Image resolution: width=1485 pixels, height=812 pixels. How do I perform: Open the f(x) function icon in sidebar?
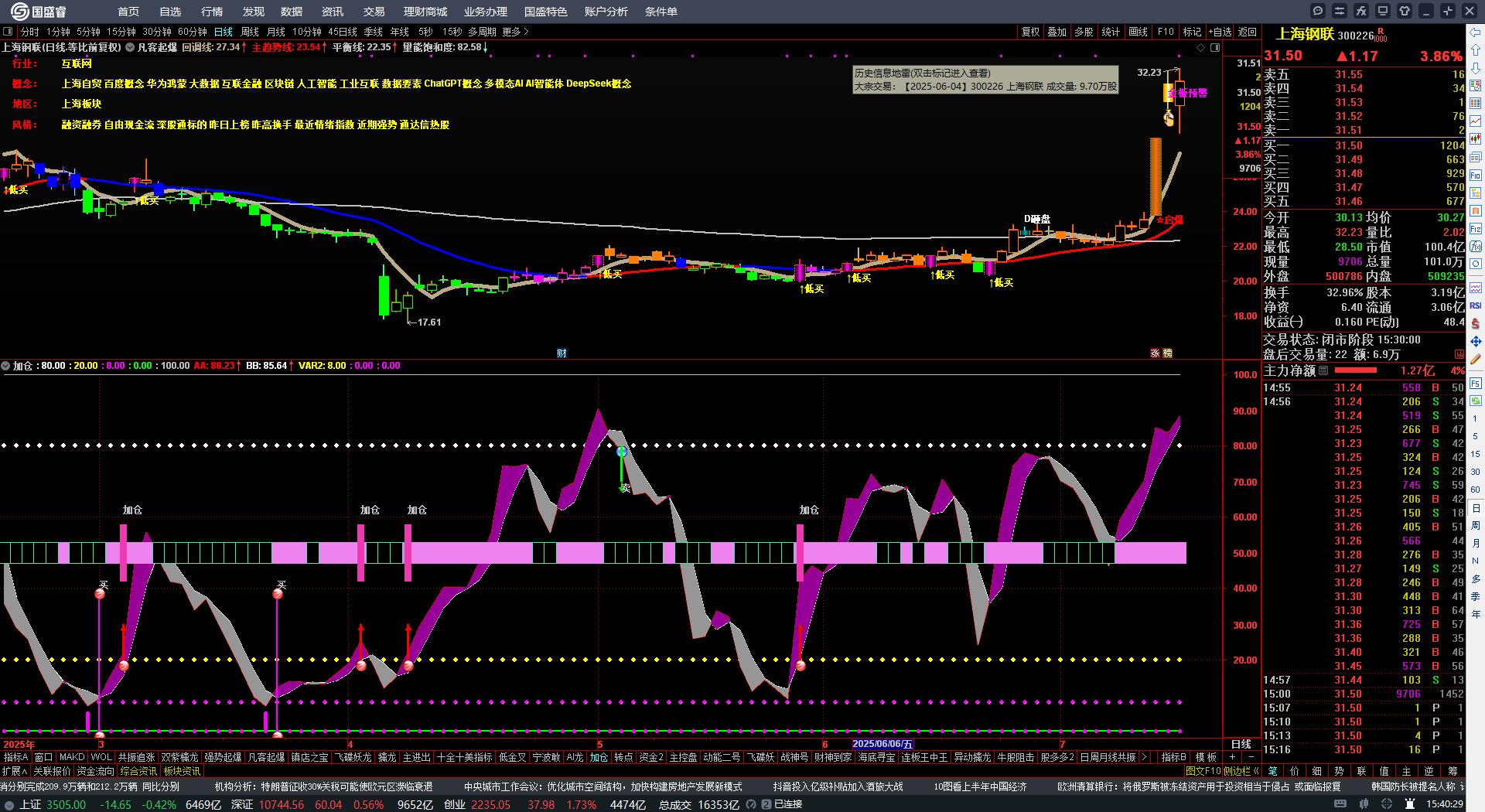[1476, 247]
